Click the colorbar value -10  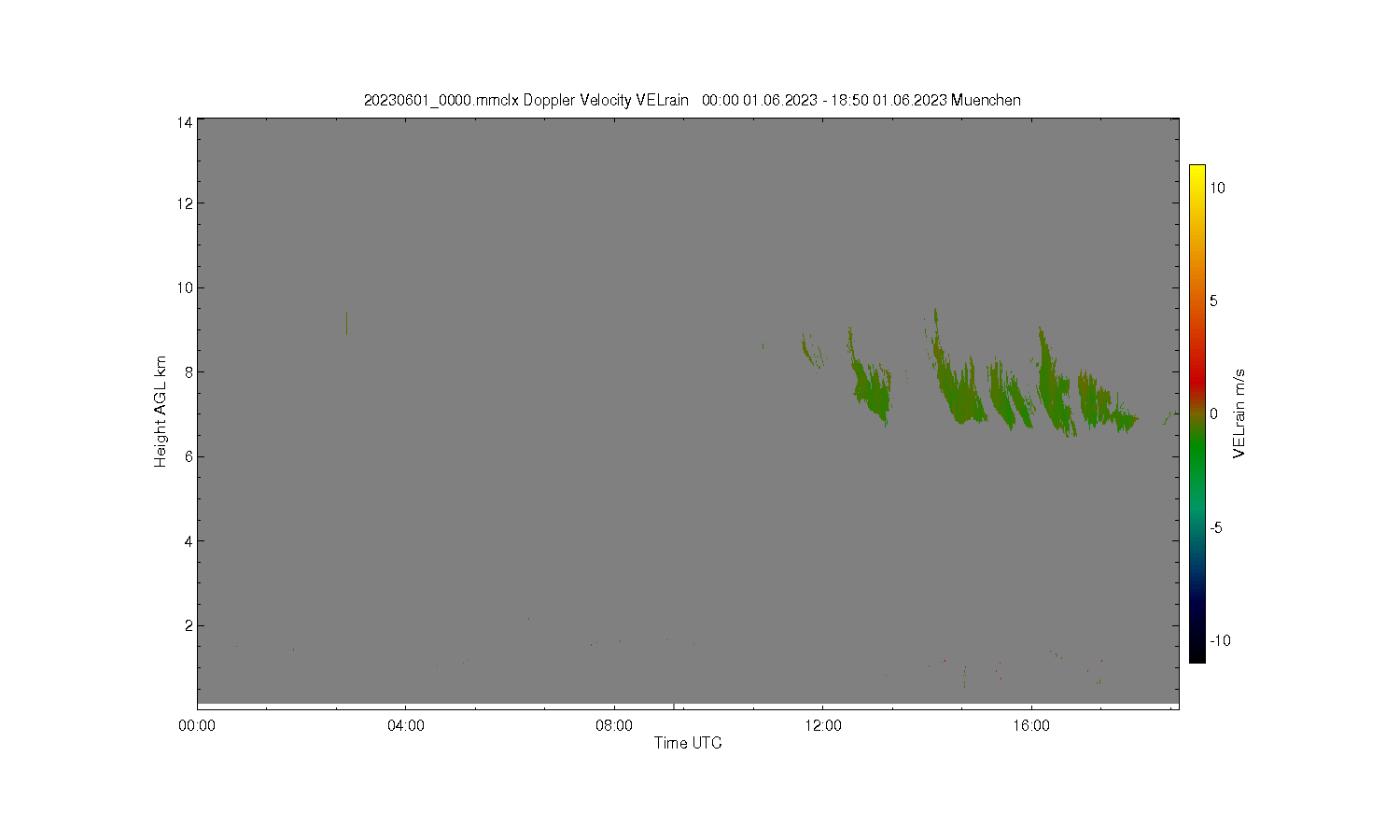coord(1220,640)
